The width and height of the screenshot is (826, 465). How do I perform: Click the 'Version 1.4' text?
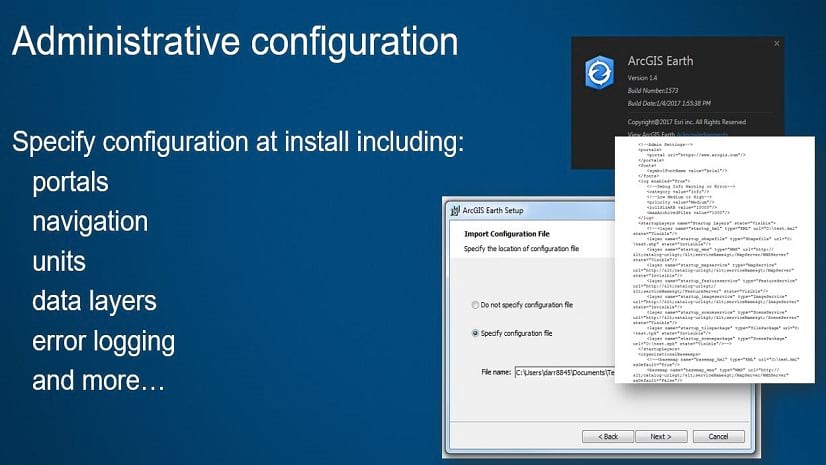642,78
